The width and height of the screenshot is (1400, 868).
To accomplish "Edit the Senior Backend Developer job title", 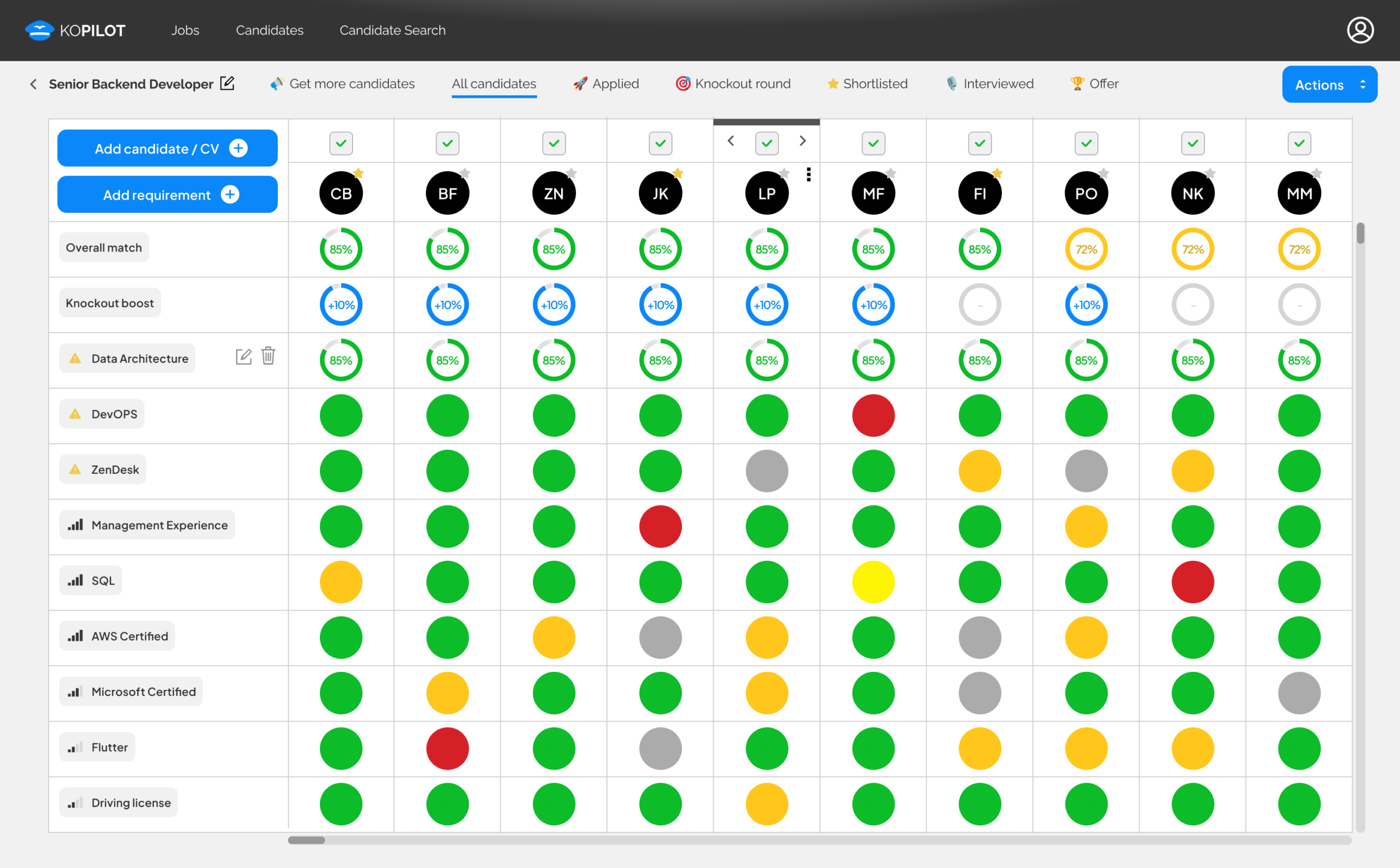I will 227,83.
